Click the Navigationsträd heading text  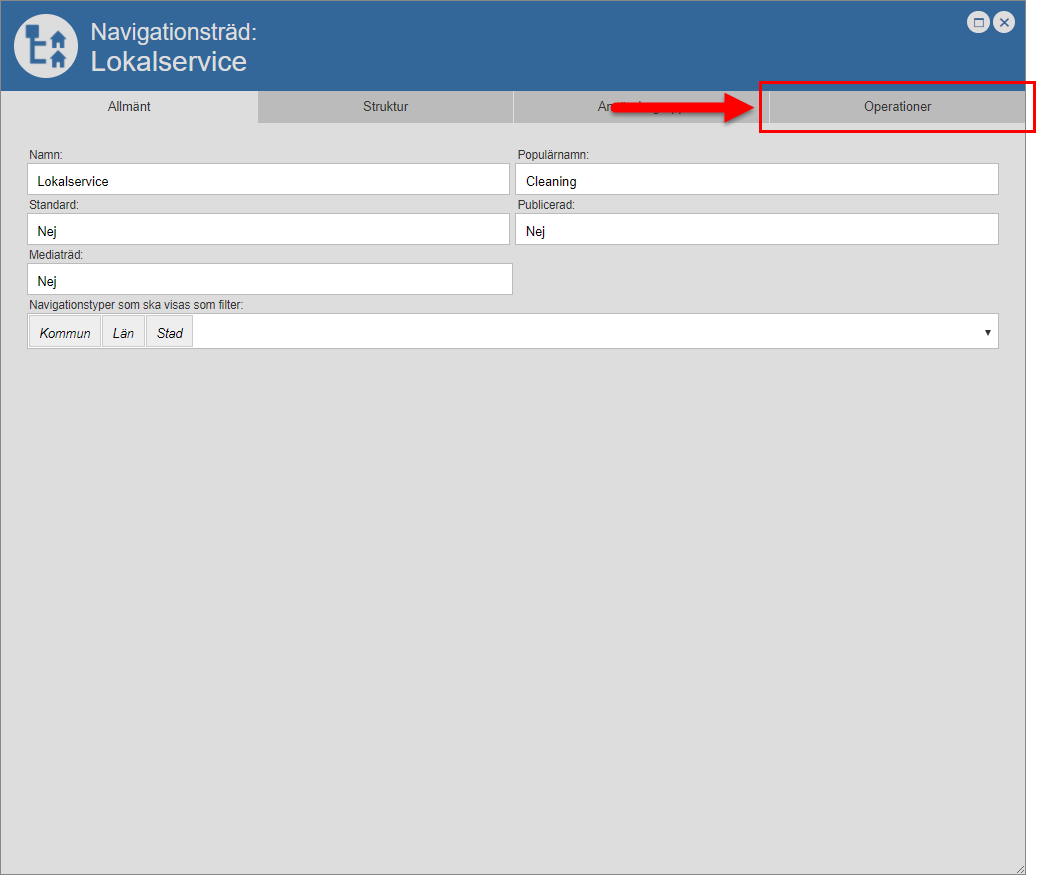pos(173,31)
